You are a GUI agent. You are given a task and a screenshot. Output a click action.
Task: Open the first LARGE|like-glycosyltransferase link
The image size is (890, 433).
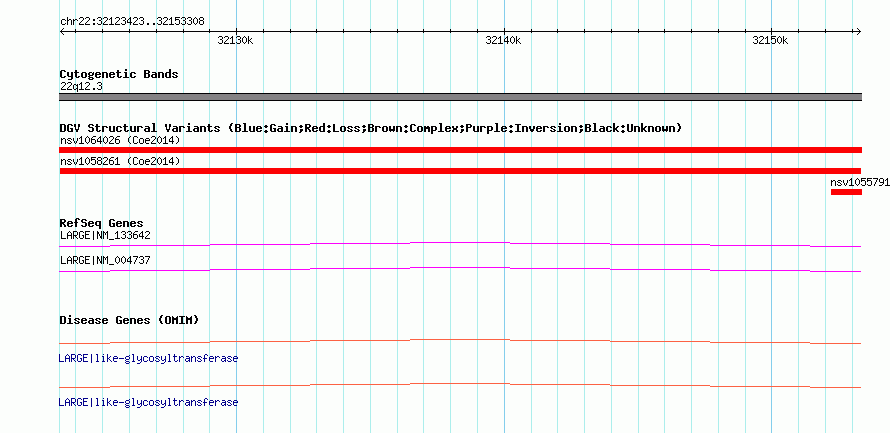click(x=148, y=359)
